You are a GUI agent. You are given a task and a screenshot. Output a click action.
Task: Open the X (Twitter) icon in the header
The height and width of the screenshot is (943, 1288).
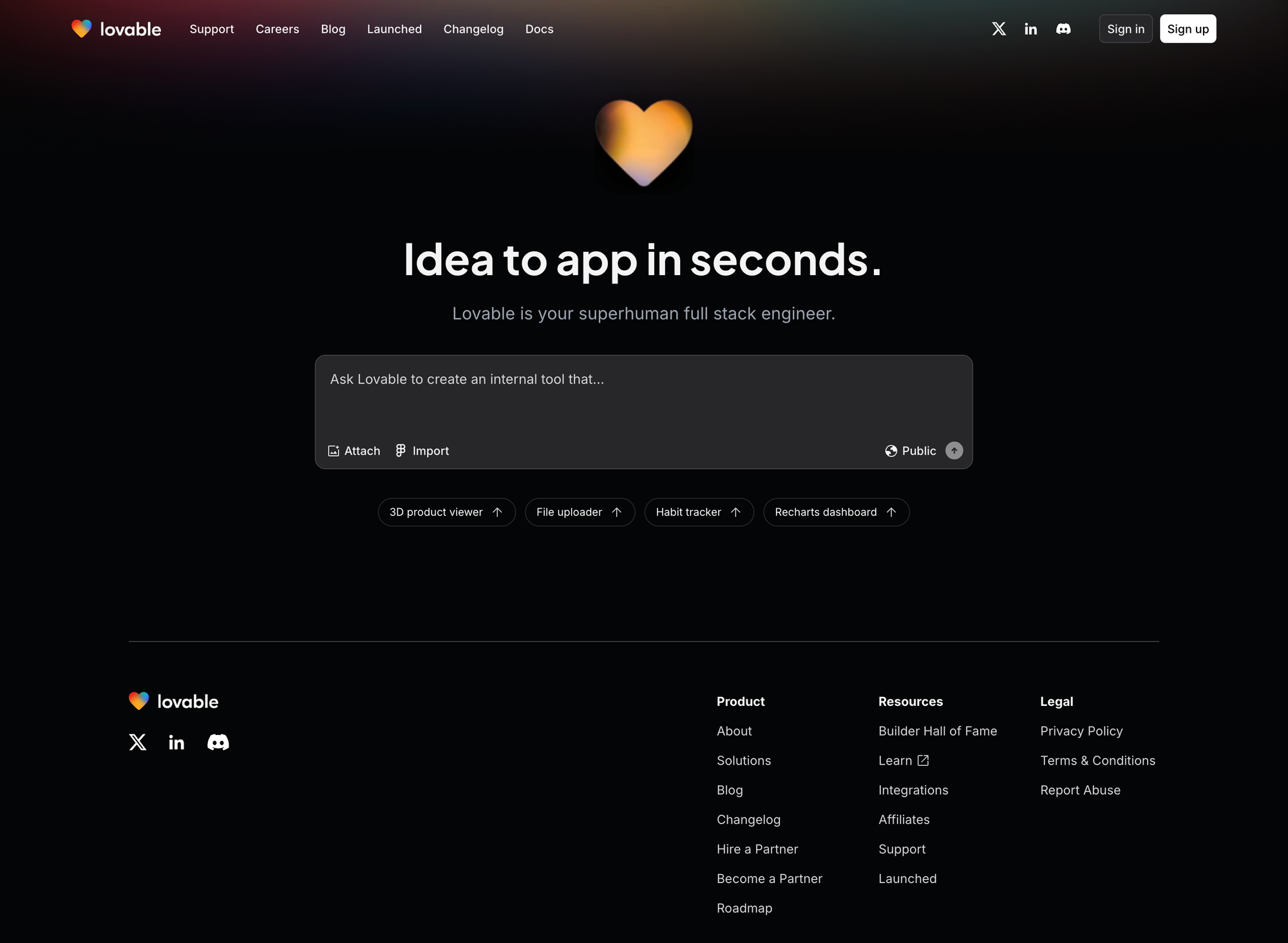999,29
